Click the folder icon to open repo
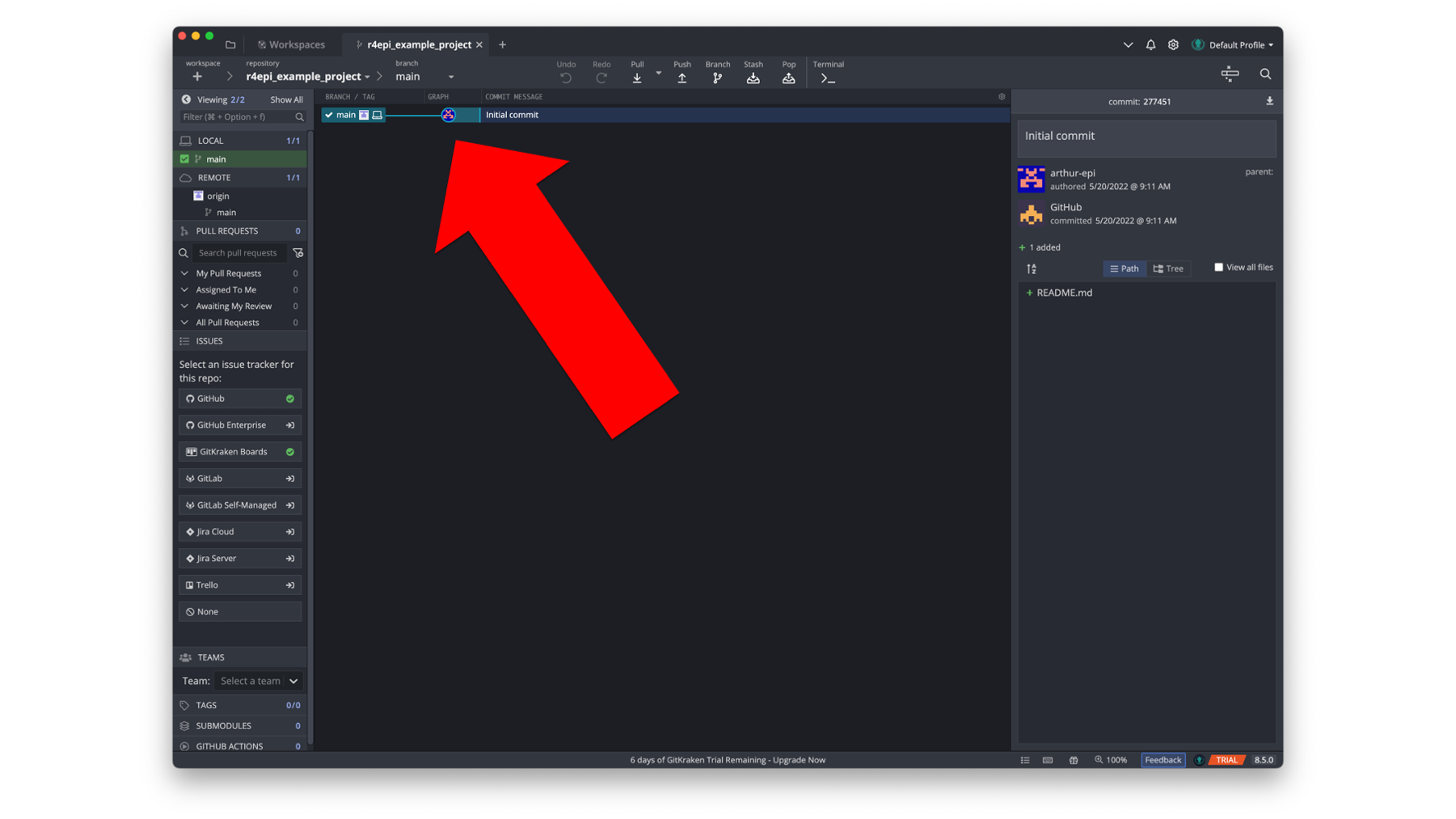This screenshot has width=1456, height=819. click(230, 44)
